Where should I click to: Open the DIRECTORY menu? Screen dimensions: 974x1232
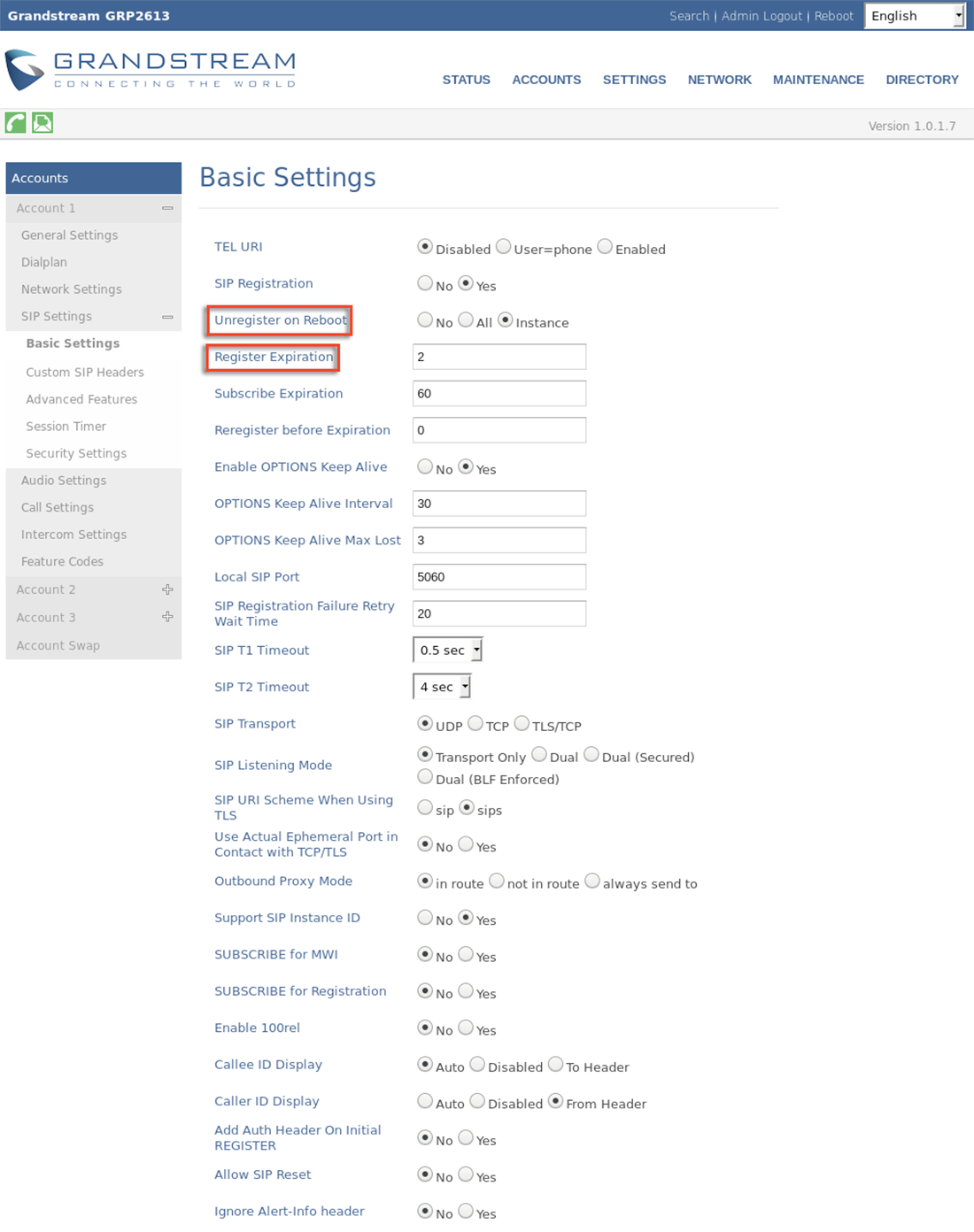(922, 80)
